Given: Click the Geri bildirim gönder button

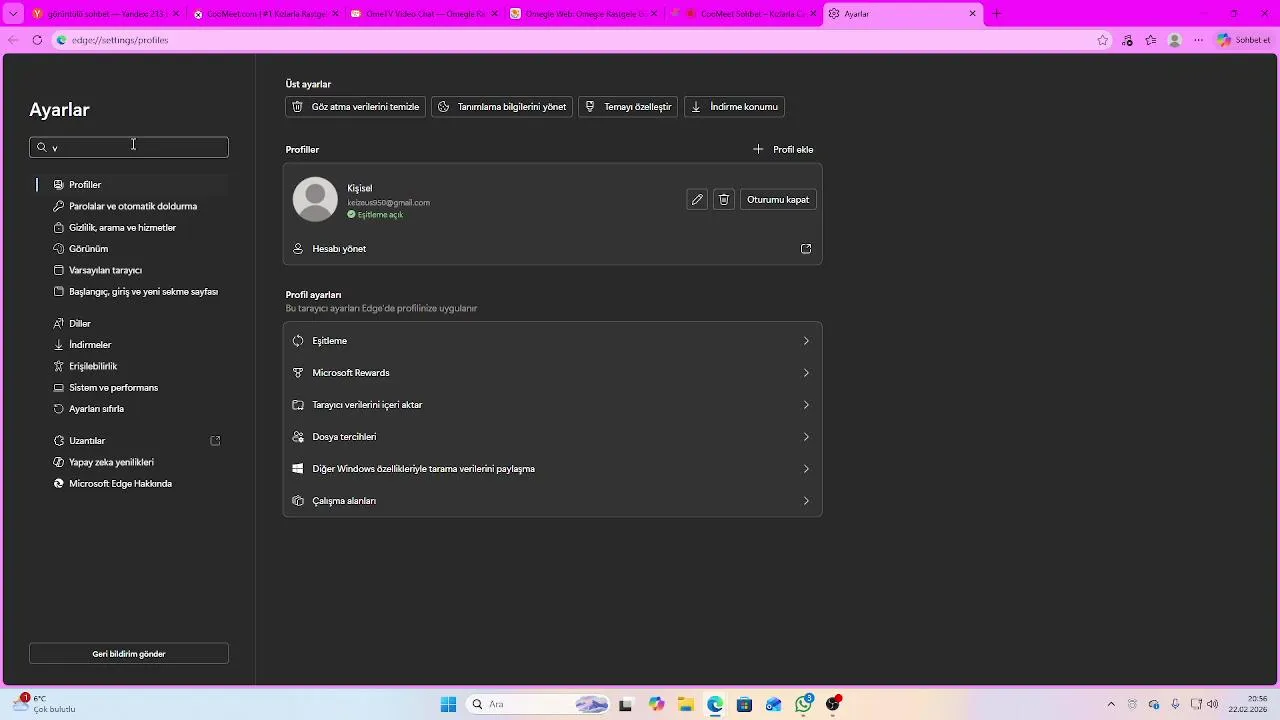Looking at the screenshot, I should (129, 654).
